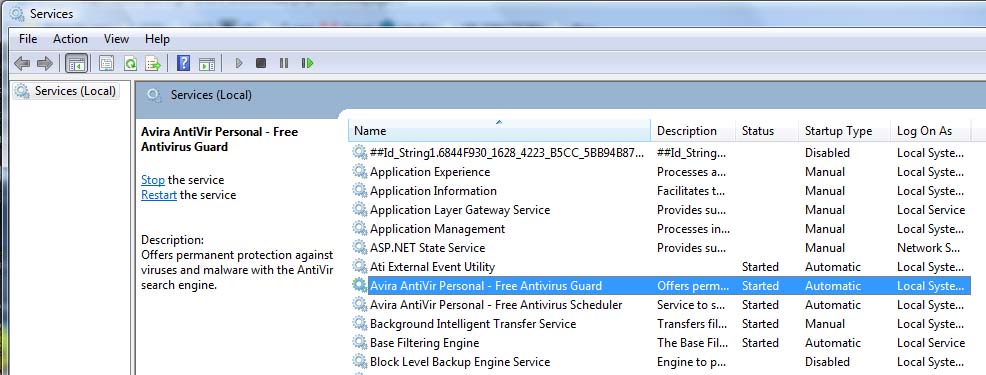This screenshot has height=375, width=986.
Task: Click the Refresh toolbar icon
Action: (x=130, y=63)
